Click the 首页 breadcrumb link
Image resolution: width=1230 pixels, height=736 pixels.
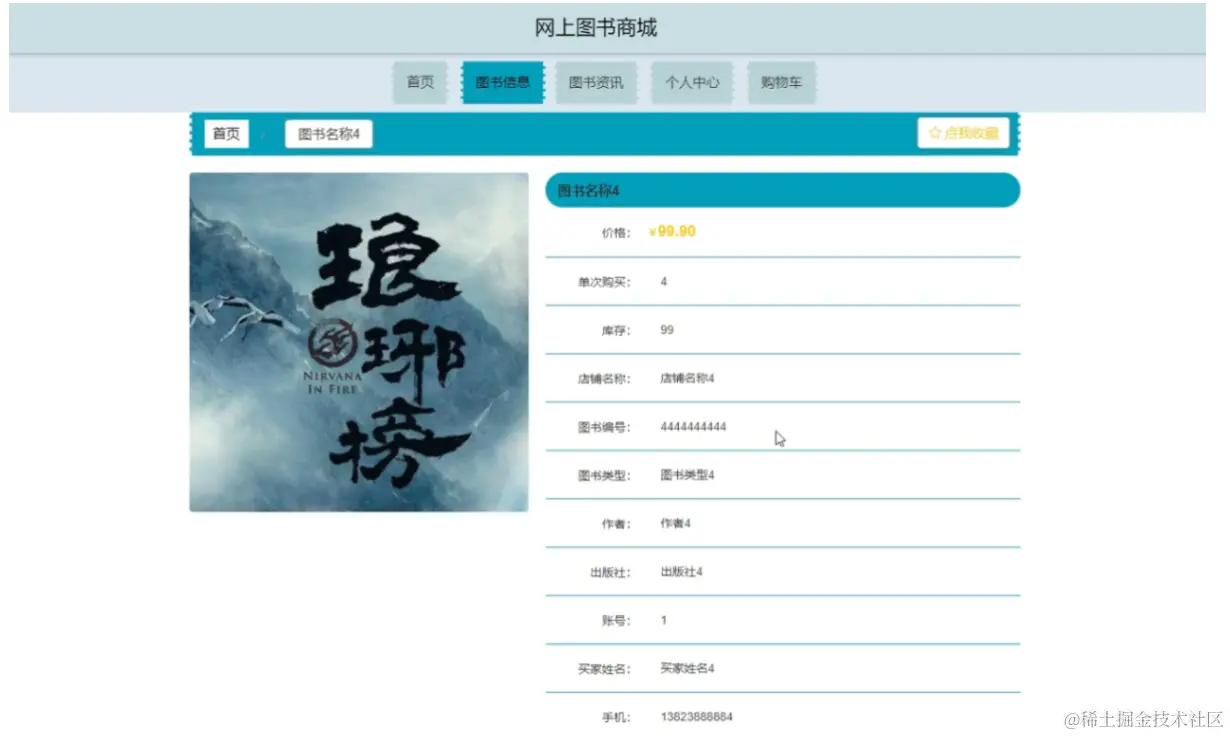point(227,134)
